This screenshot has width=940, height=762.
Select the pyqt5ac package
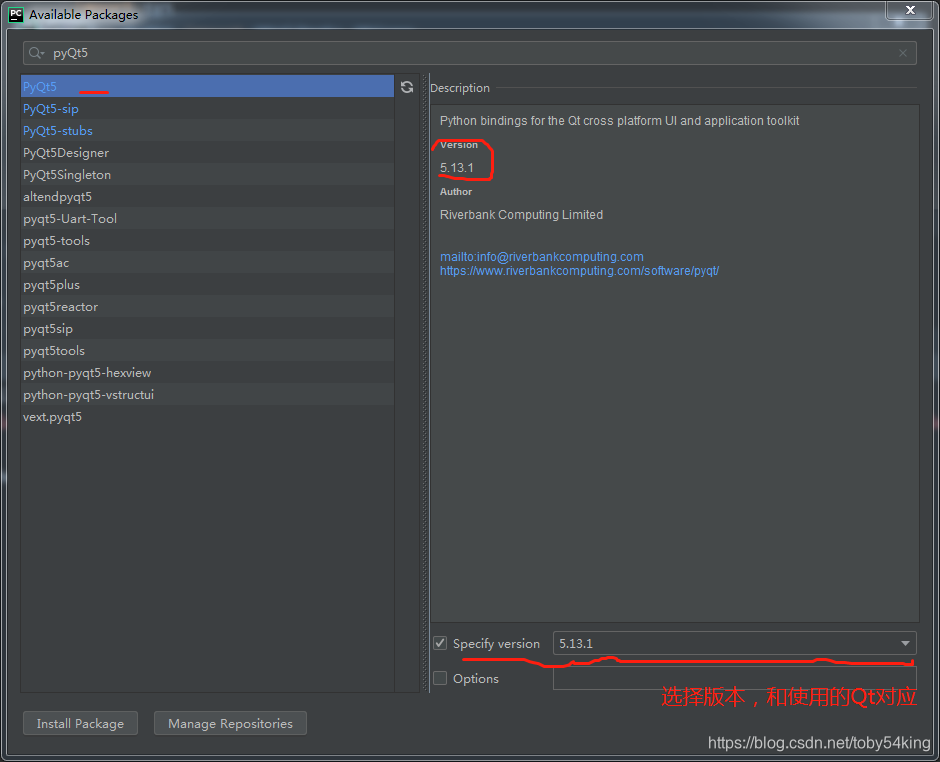[x=207, y=263]
